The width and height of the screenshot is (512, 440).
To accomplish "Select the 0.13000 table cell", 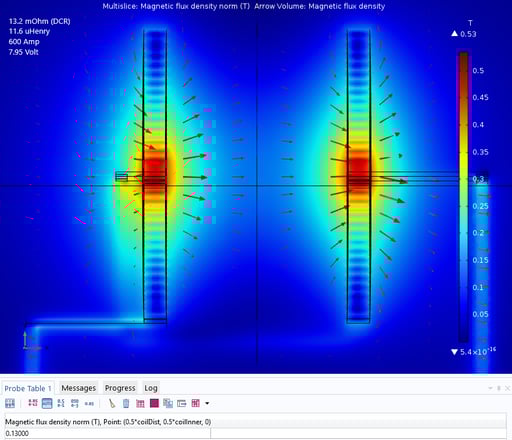I will 107,433.
